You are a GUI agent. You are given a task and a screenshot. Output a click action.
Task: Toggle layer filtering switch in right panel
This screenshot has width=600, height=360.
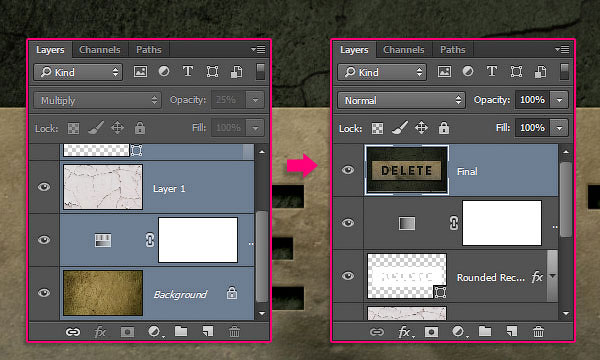coord(564,72)
